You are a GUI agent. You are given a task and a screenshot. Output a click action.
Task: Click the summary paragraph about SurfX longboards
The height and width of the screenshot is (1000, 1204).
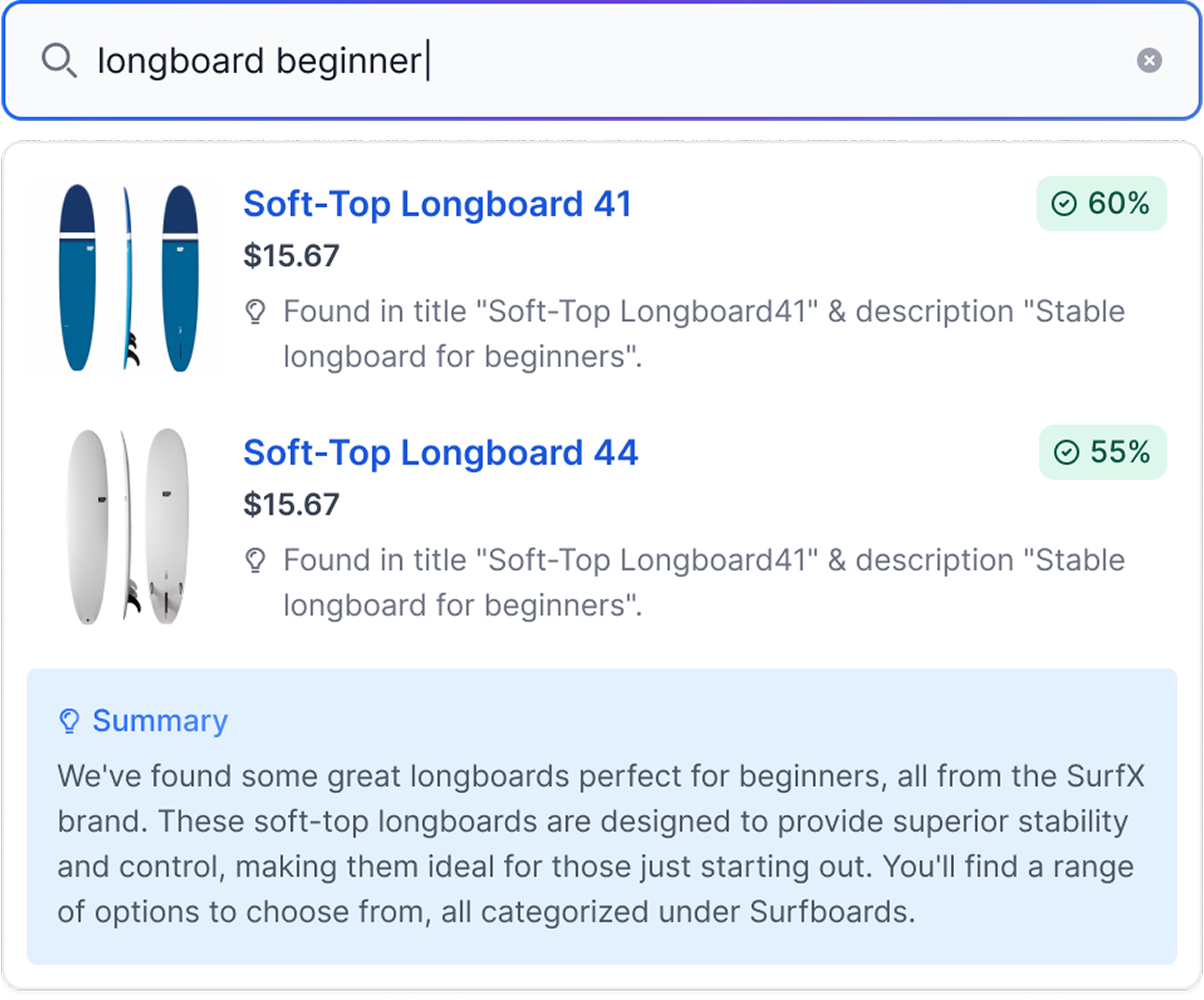pos(601,843)
